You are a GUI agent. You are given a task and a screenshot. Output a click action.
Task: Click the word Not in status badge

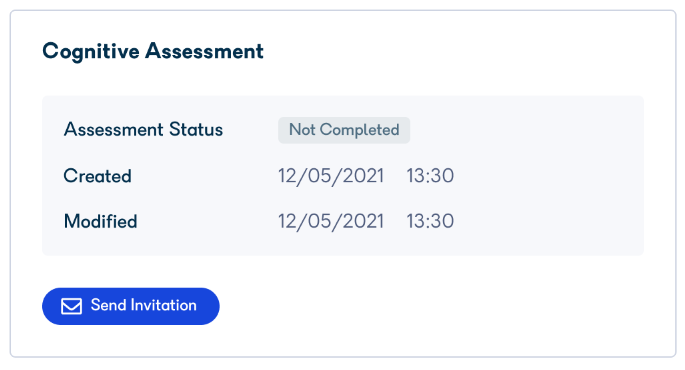coord(302,130)
